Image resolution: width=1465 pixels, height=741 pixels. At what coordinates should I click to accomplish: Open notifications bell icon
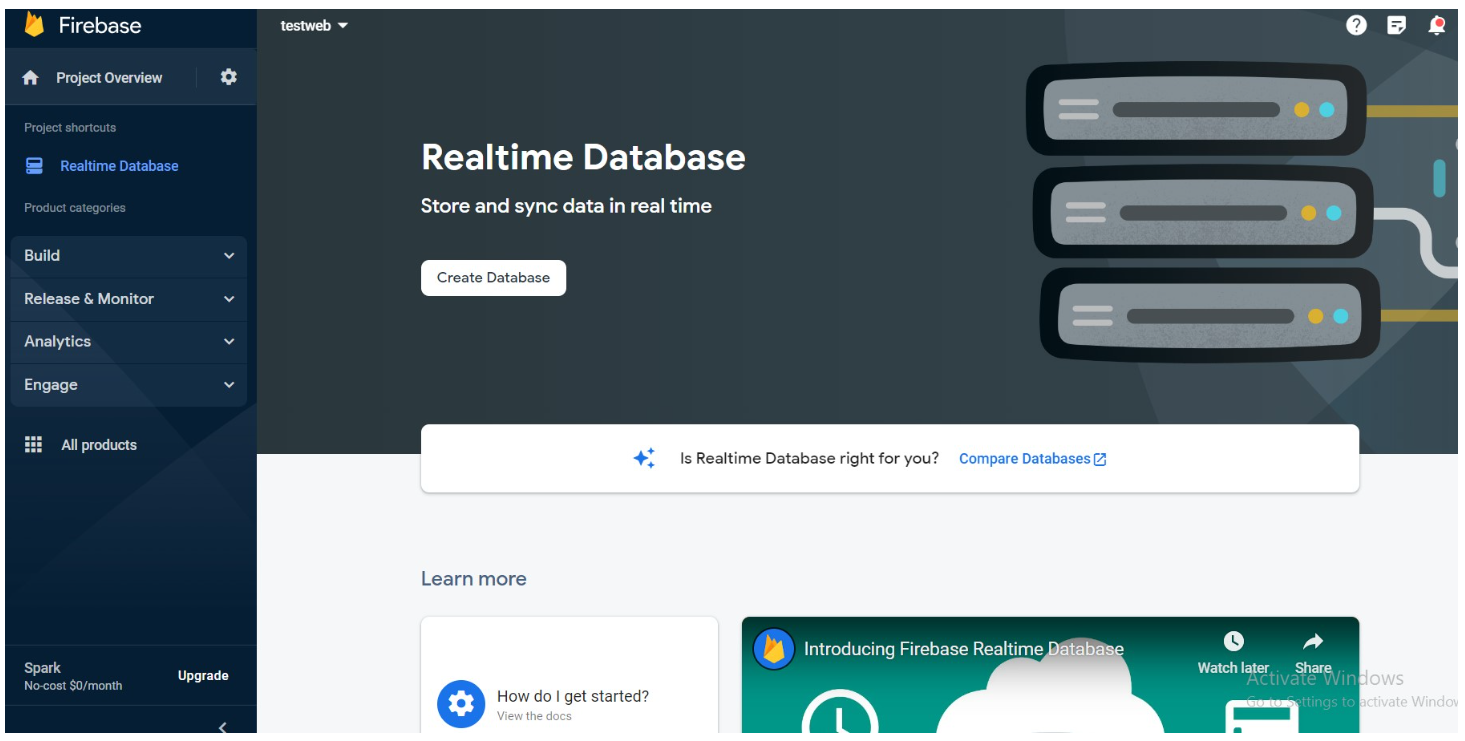tap(1437, 25)
